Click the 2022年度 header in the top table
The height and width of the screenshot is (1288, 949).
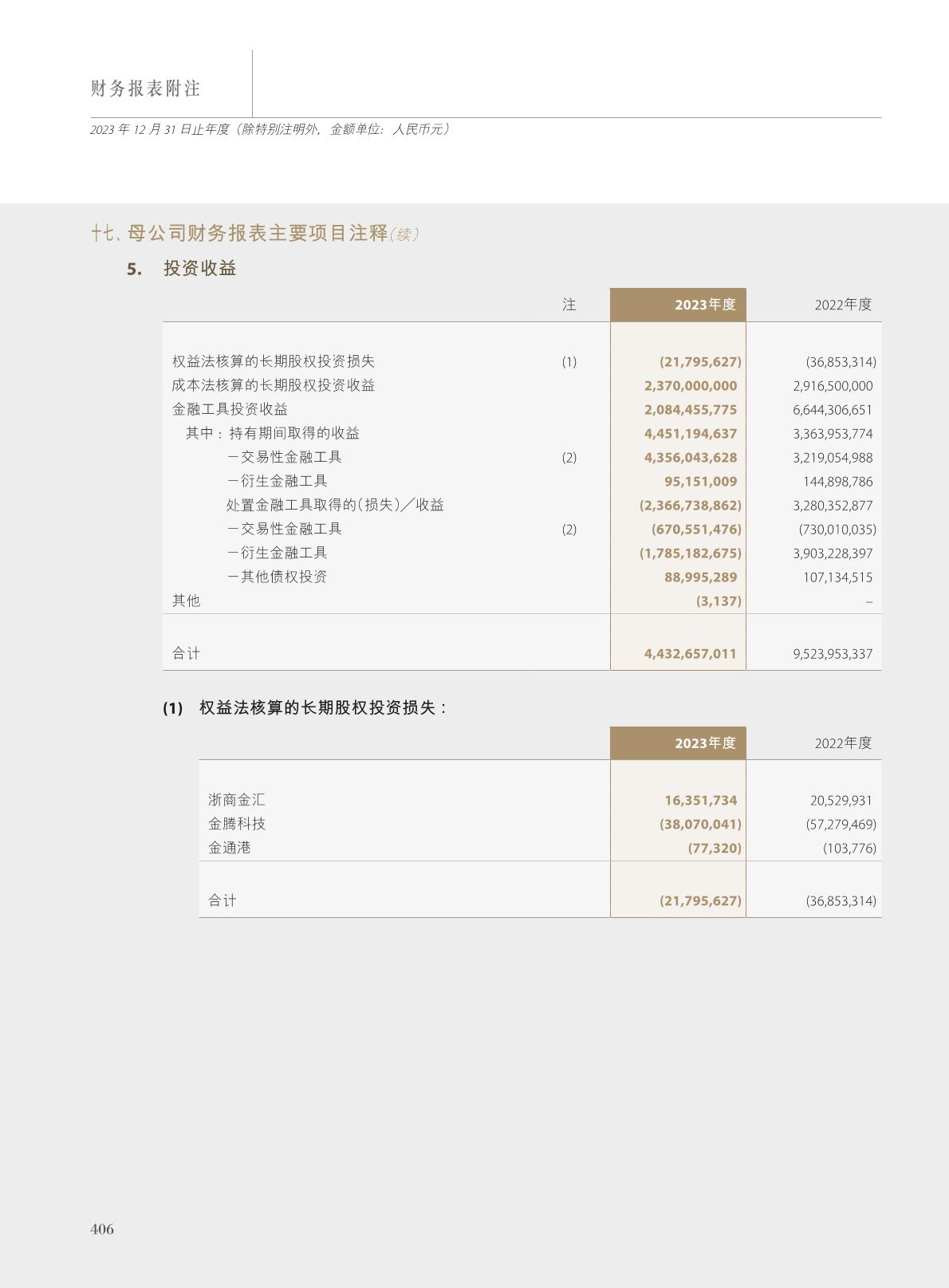[x=843, y=305]
